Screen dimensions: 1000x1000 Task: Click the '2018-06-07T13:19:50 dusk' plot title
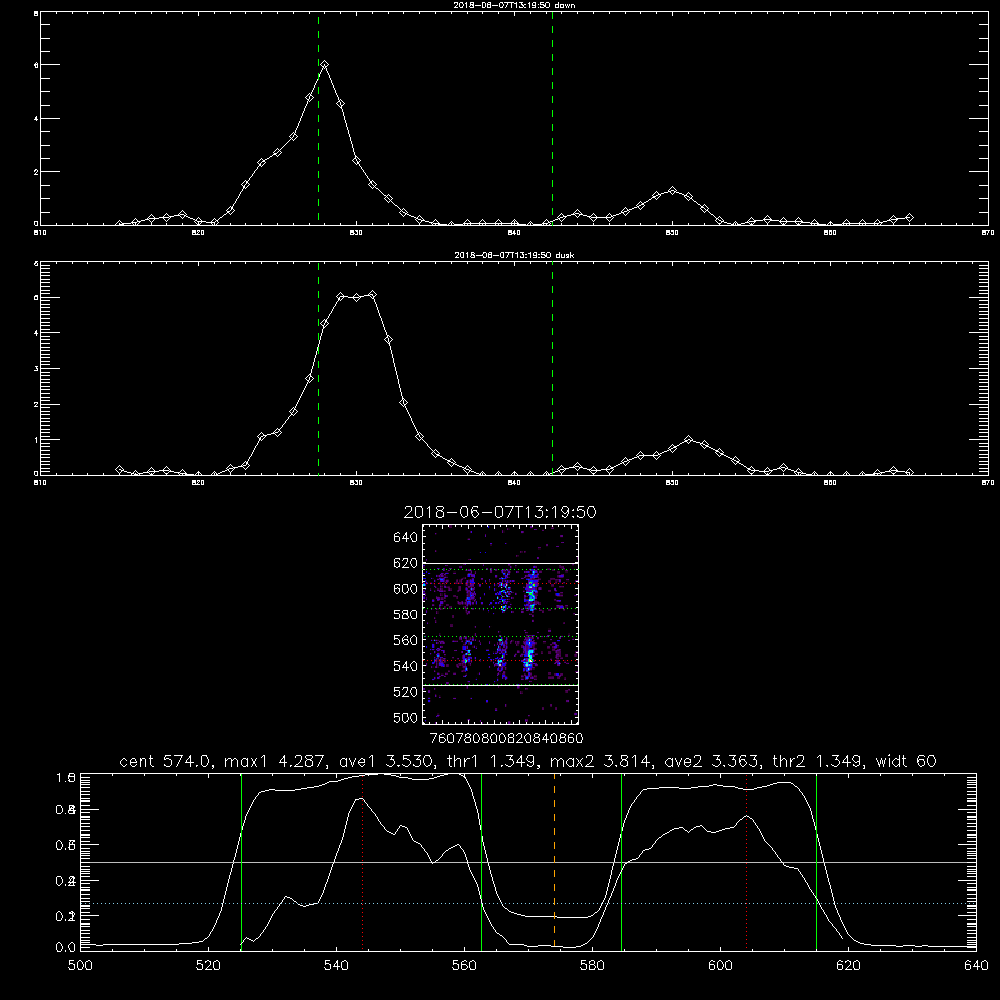point(514,255)
